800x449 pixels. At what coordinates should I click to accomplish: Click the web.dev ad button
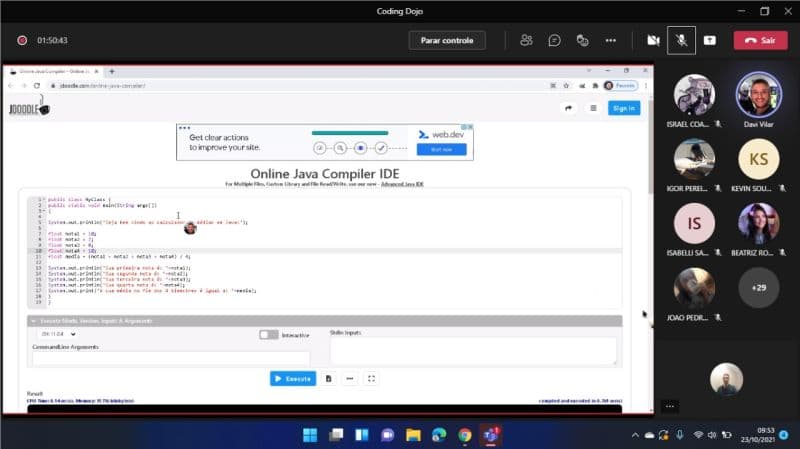pyautogui.click(x=441, y=149)
